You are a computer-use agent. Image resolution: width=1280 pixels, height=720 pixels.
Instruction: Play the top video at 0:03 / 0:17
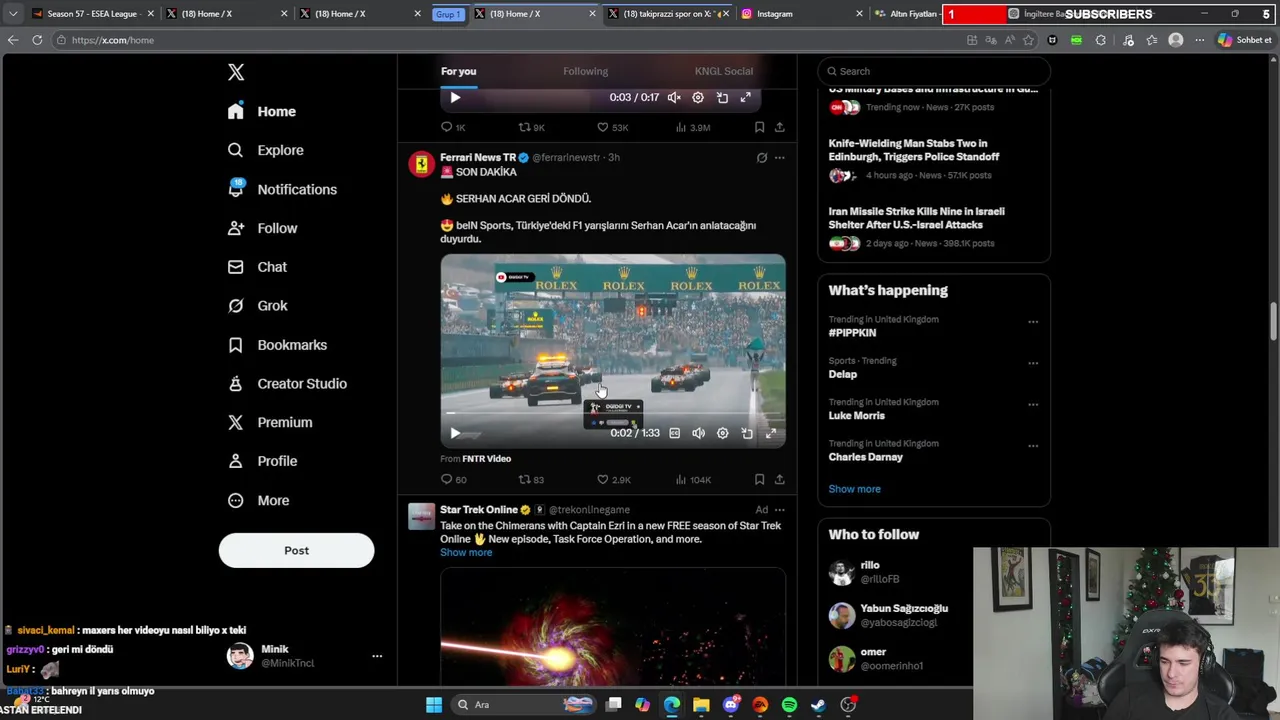tap(455, 97)
